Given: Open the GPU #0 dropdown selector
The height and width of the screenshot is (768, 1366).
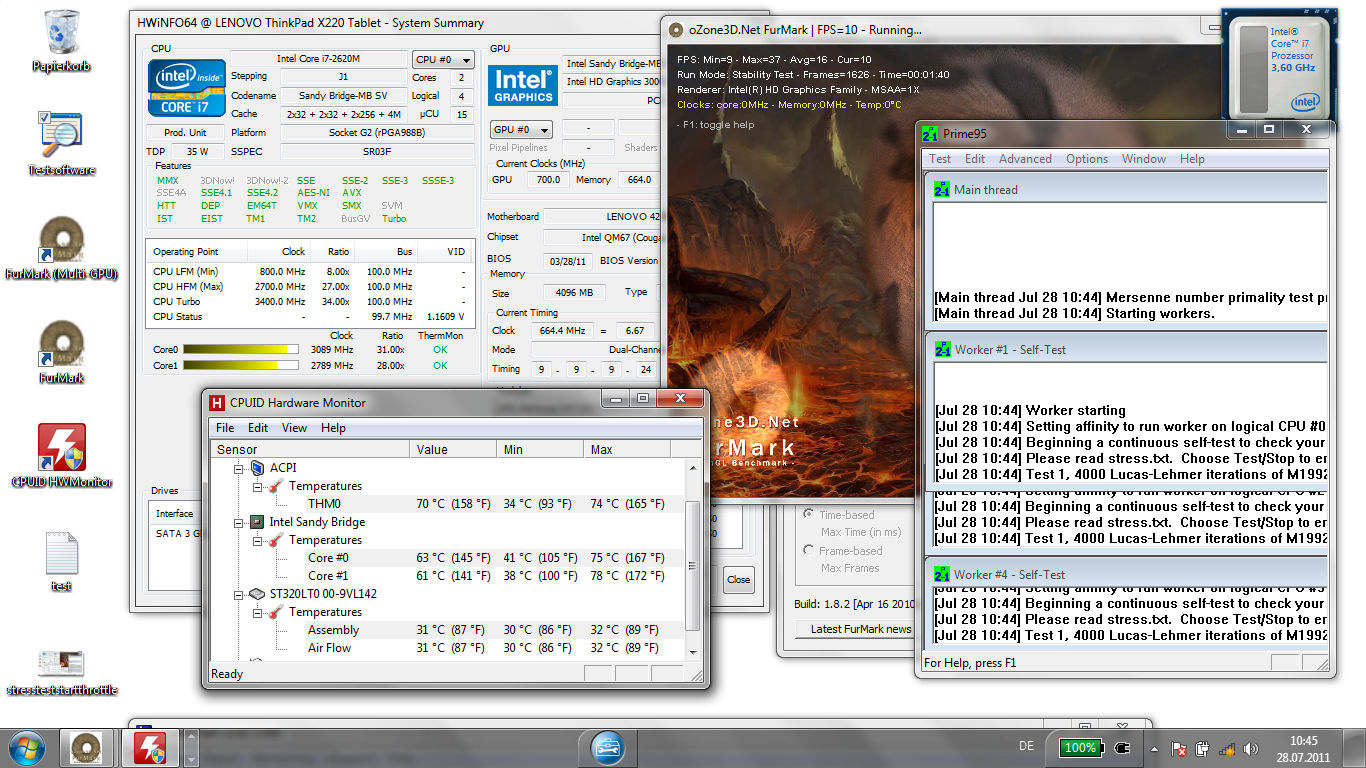Looking at the screenshot, I should (521, 130).
